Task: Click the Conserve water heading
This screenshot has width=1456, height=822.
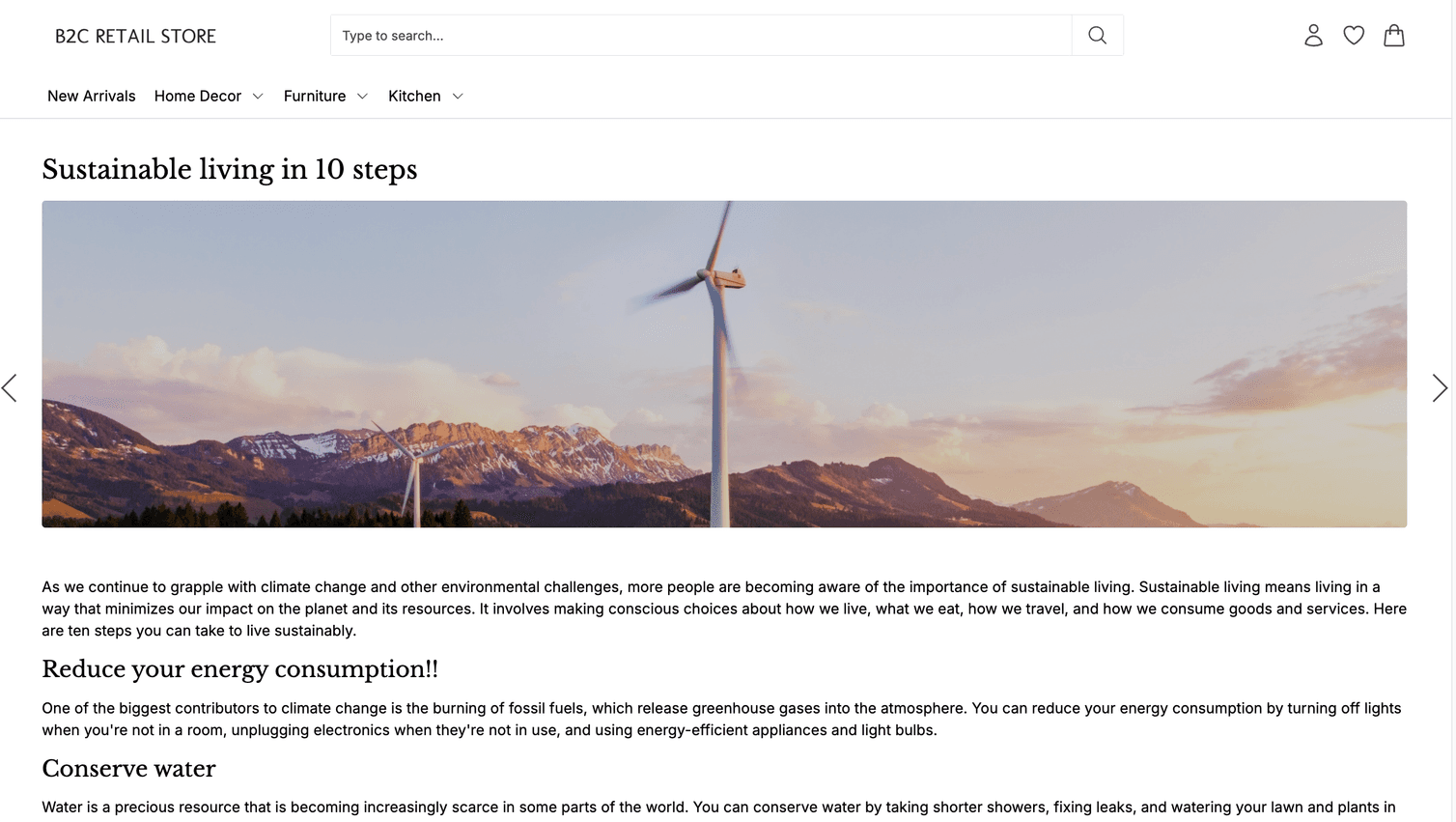Action: pos(128,769)
